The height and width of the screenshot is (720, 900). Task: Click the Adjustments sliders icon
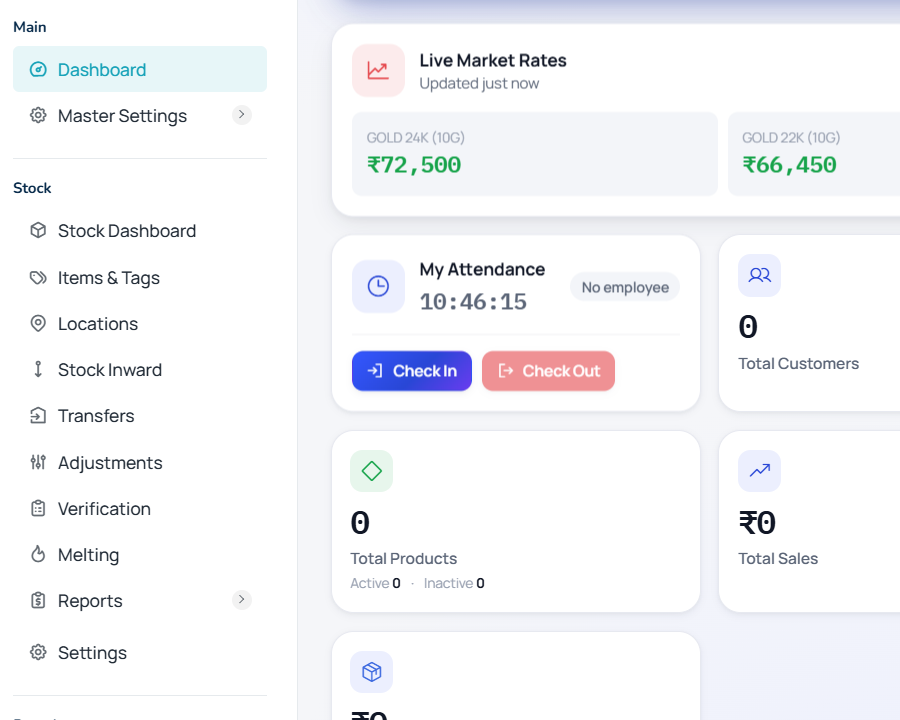(x=38, y=462)
